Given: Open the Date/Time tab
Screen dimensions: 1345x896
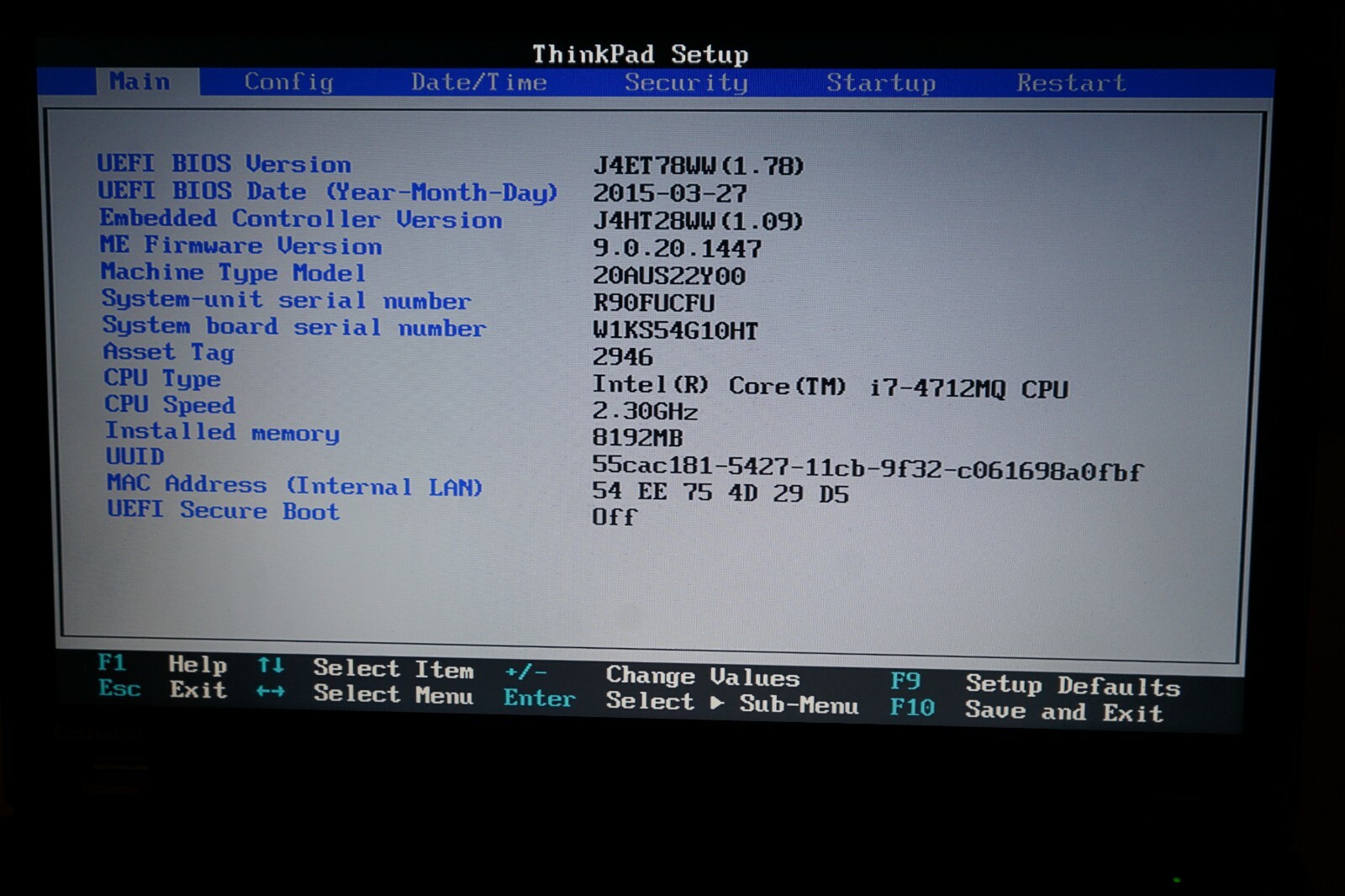Looking at the screenshot, I should [x=479, y=82].
